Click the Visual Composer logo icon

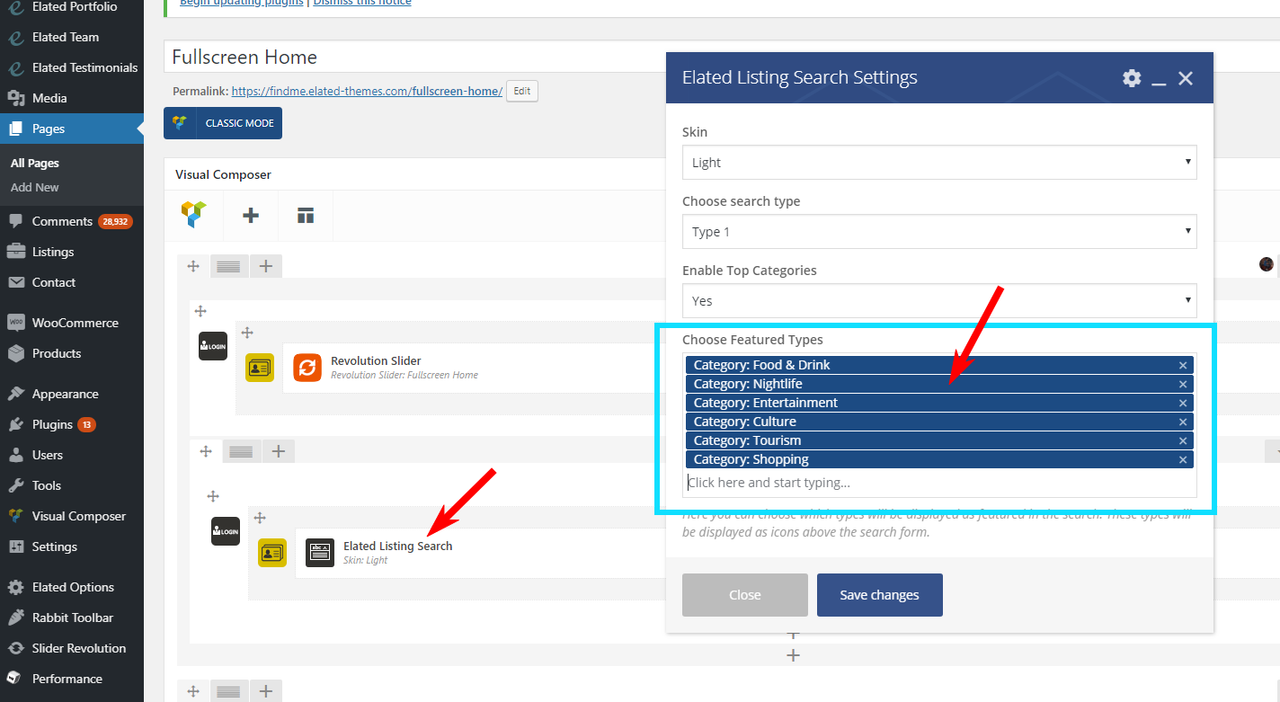(193, 214)
